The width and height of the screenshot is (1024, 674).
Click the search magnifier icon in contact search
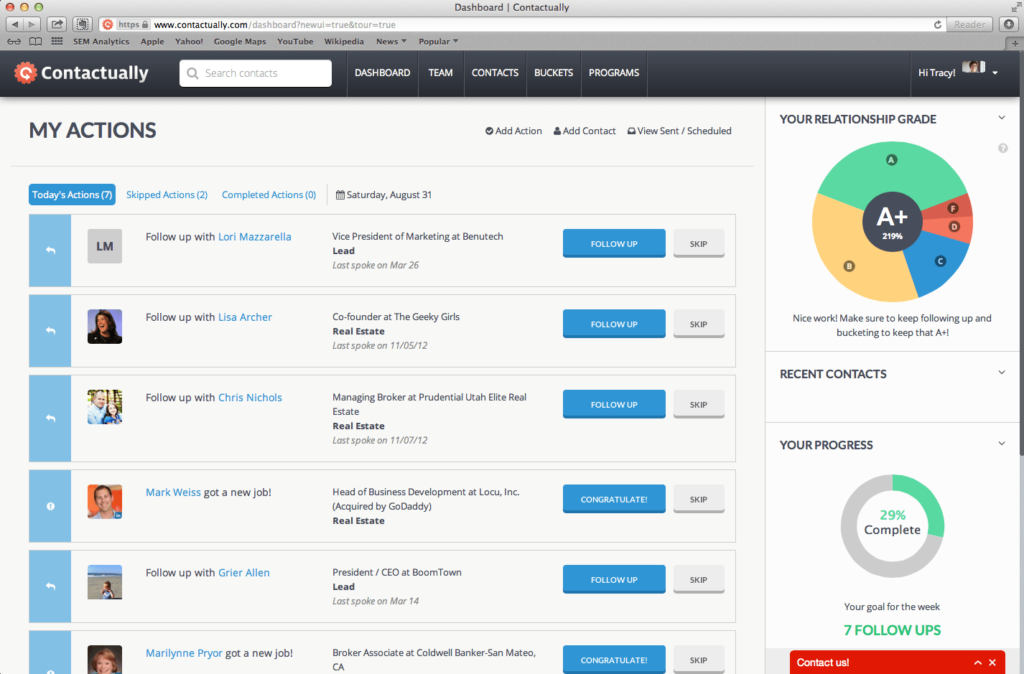(x=193, y=73)
